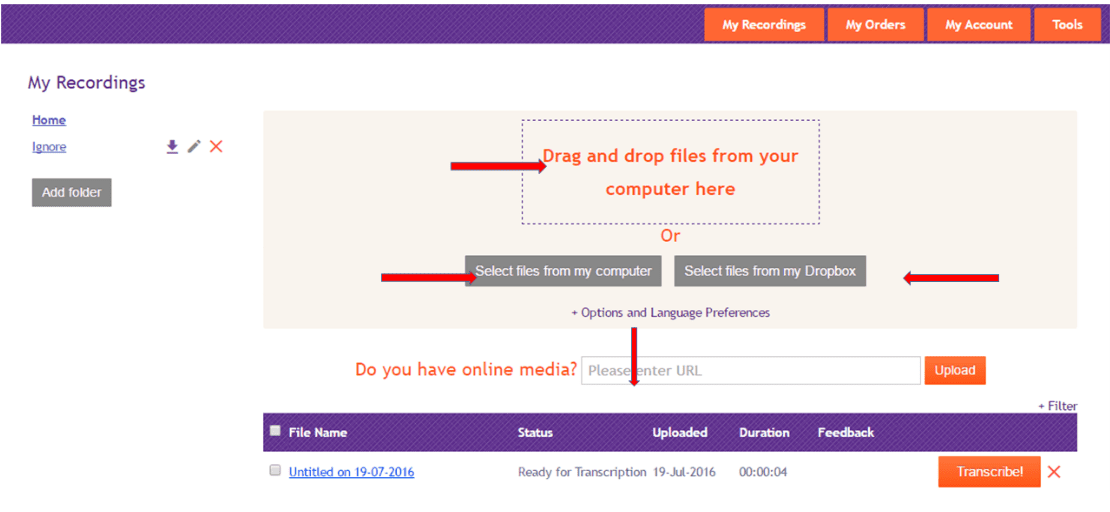Choose Select files from my Dropbox
Screen dimensions: 1110x512
click(770, 271)
